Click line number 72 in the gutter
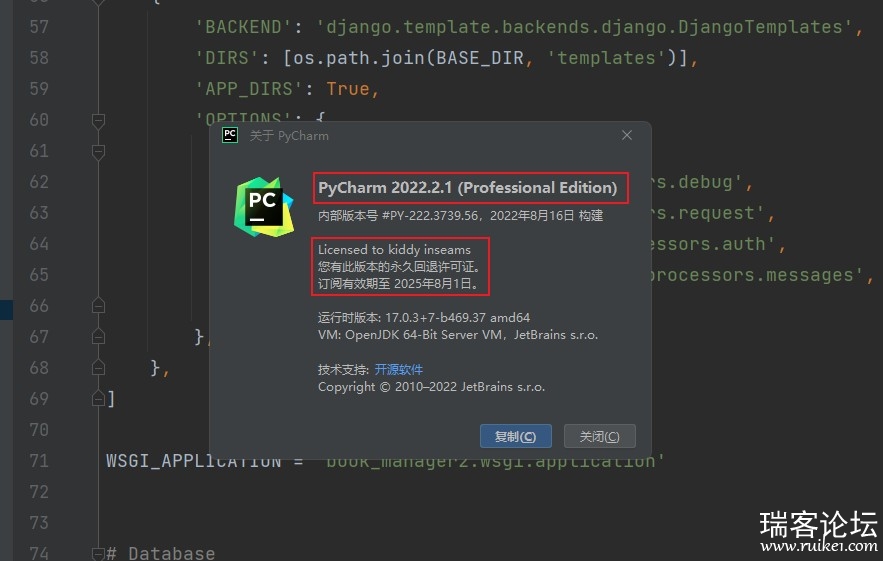Image resolution: width=883 pixels, height=561 pixels. [x=39, y=492]
